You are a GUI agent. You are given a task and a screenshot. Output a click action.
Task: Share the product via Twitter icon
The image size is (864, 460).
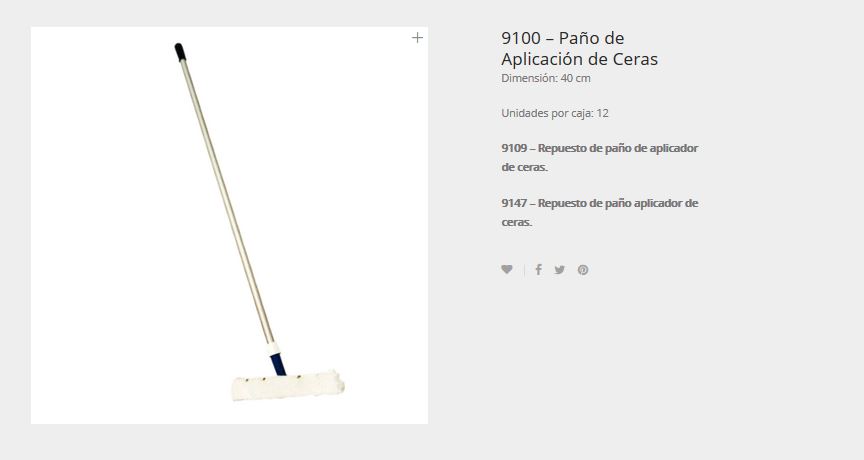pyautogui.click(x=560, y=270)
